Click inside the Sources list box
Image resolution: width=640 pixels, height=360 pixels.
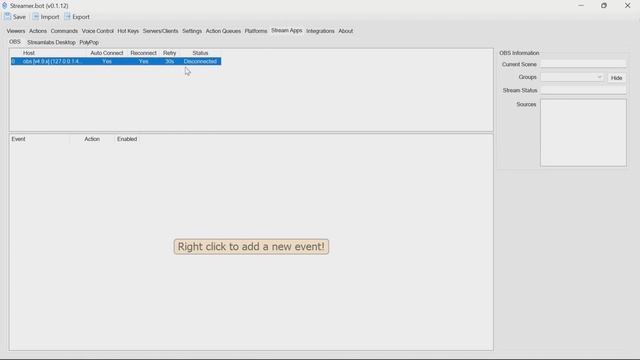click(x=583, y=133)
